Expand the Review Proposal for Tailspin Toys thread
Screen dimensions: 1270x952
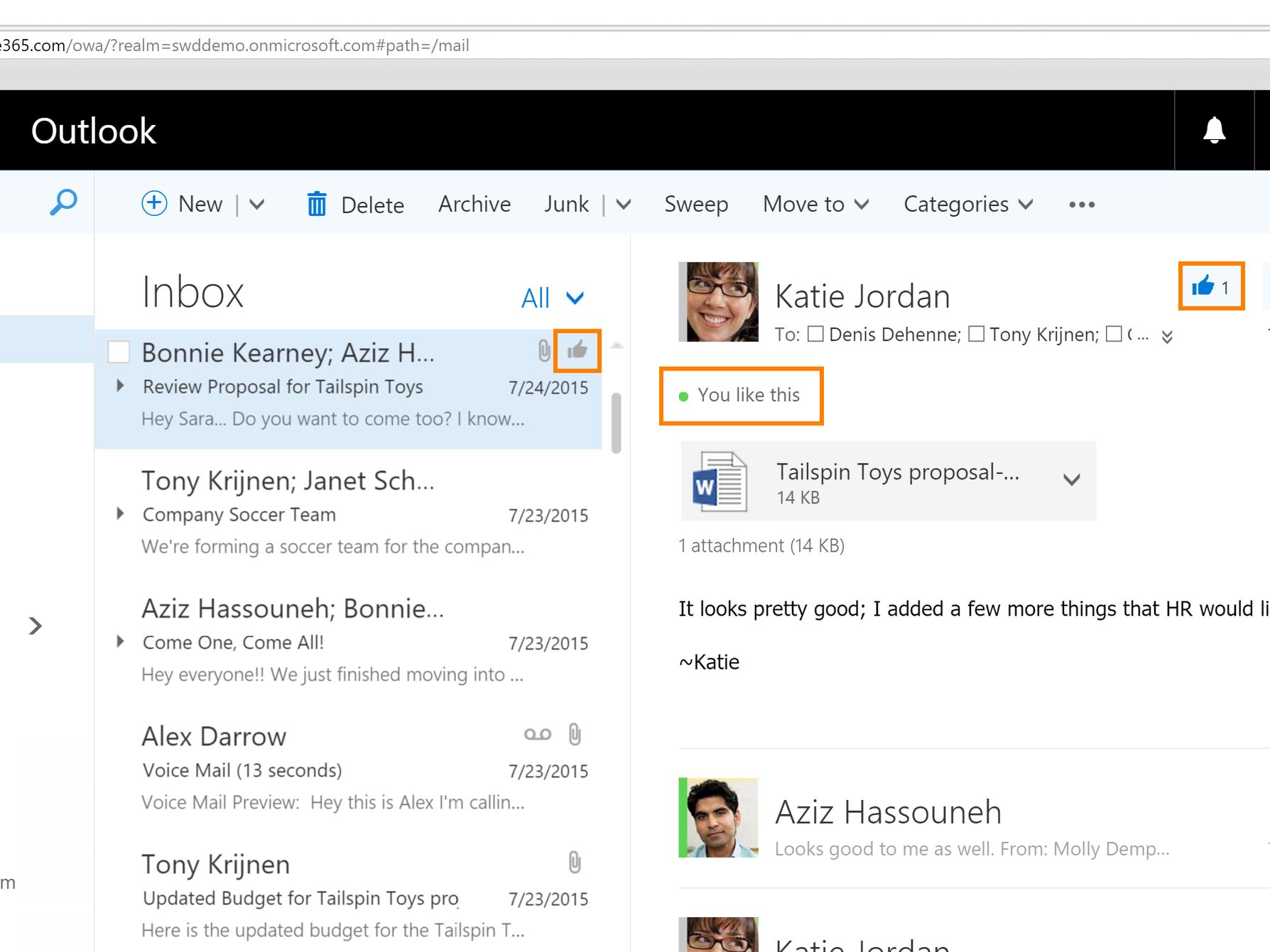120,385
